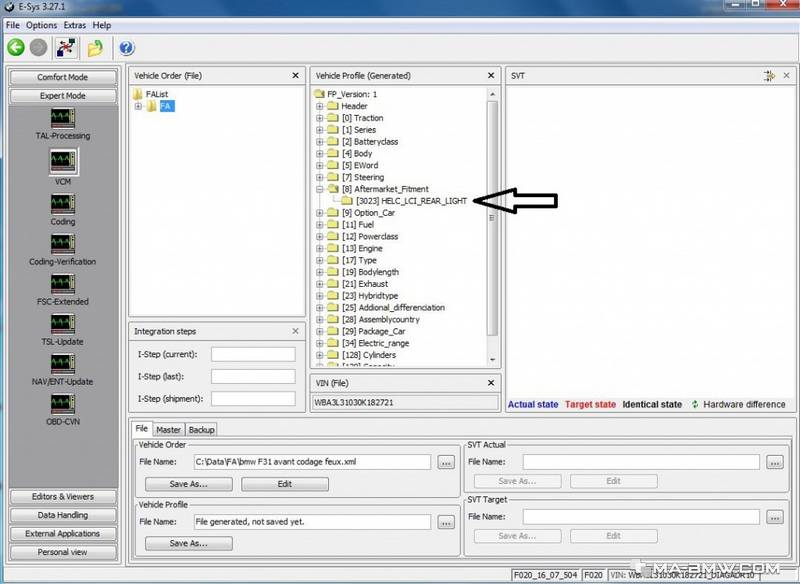Screen dimensions: 800x584
Task: Browse for the SVT Target file
Action: pos(774,517)
